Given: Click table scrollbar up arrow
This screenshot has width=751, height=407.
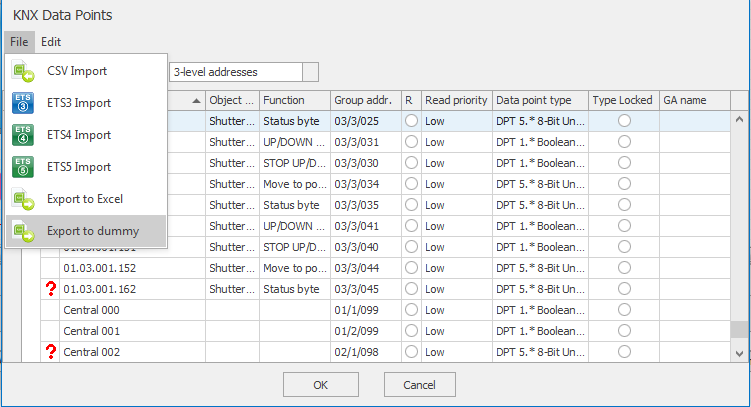Looking at the screenshot, I should (x=740, y=120).
